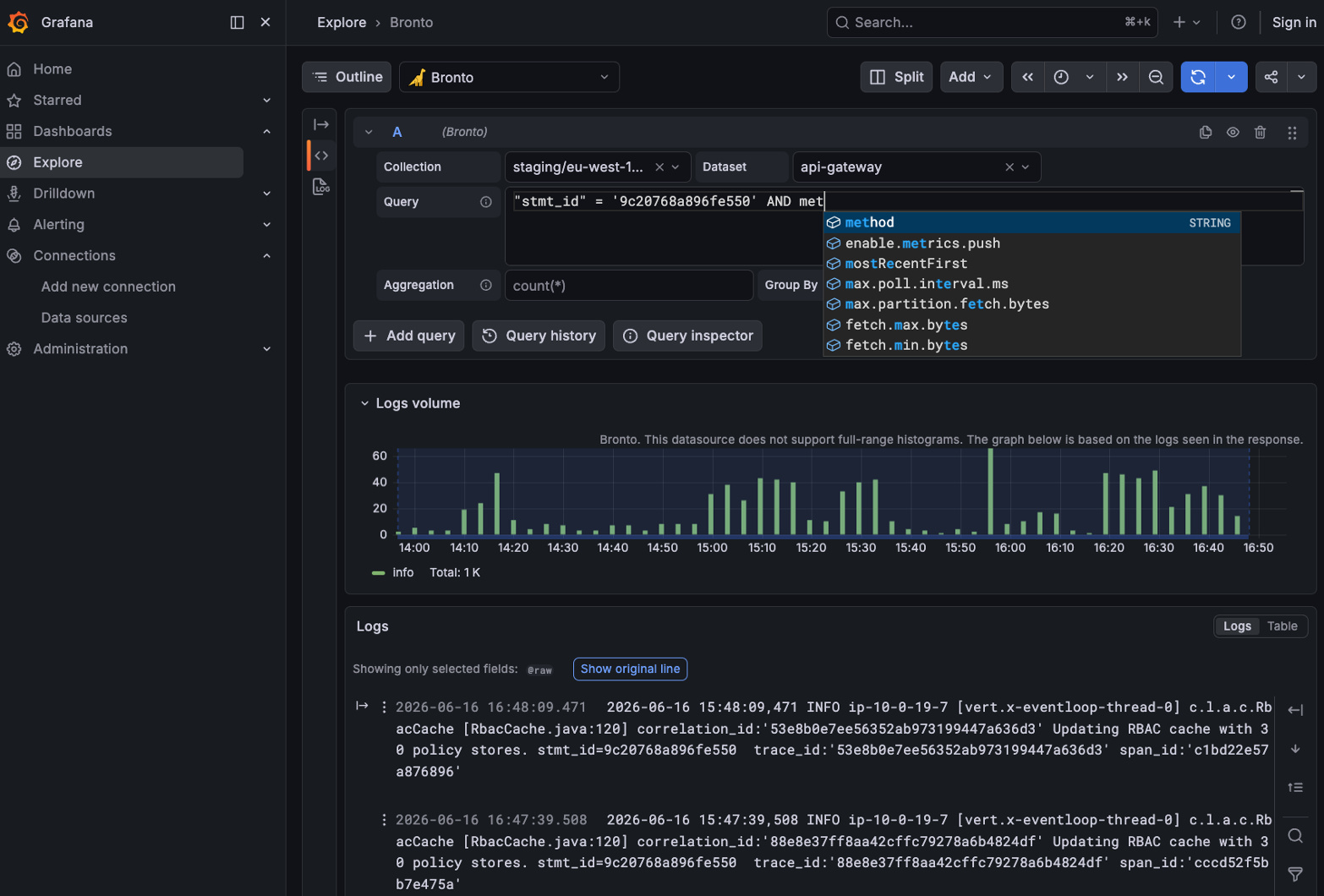
Task: Choose enable.metrics.push suggestion
Action: (1031, 243)
